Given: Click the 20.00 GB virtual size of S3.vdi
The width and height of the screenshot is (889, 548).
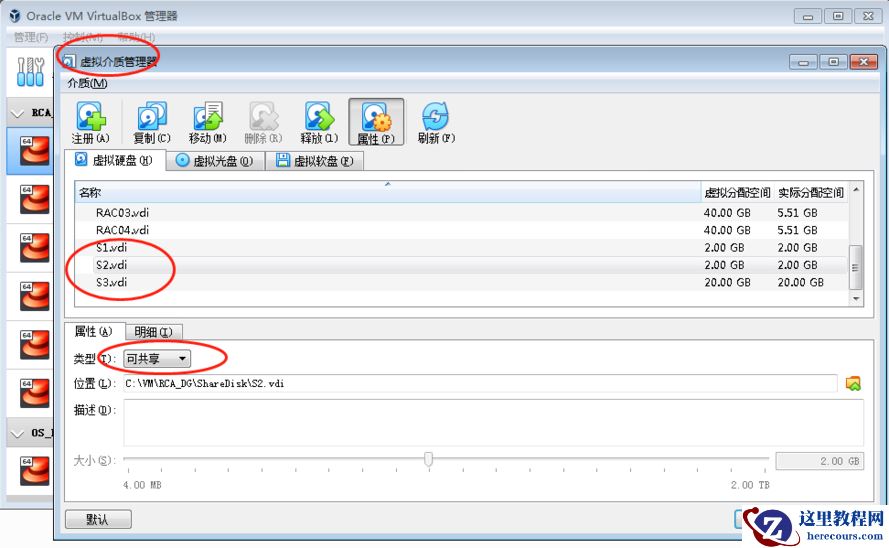Looking at the screenshot, I should (x=727, y=282).
